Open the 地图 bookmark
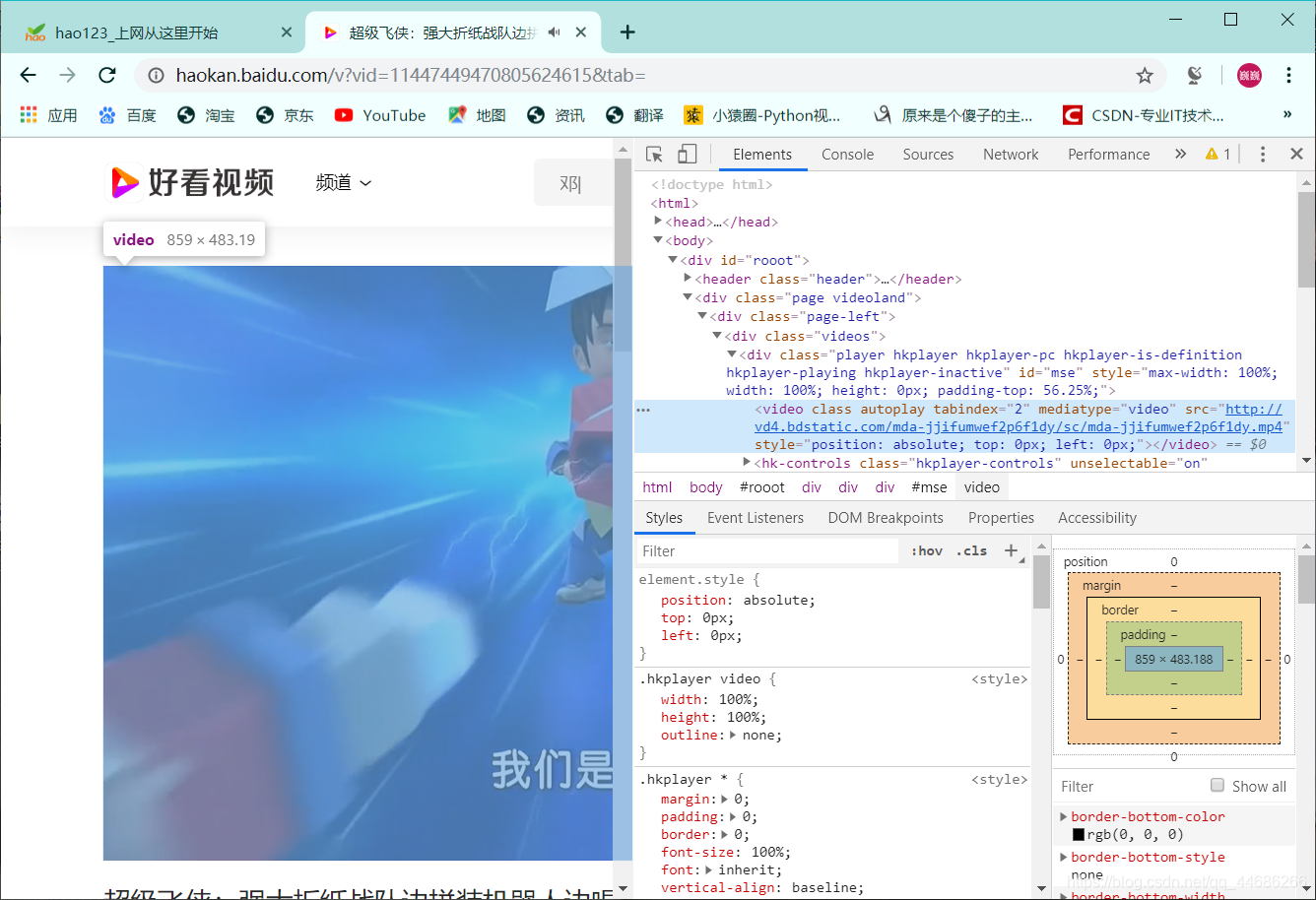Screen dimensions: 1316x900 coord(477,115)
